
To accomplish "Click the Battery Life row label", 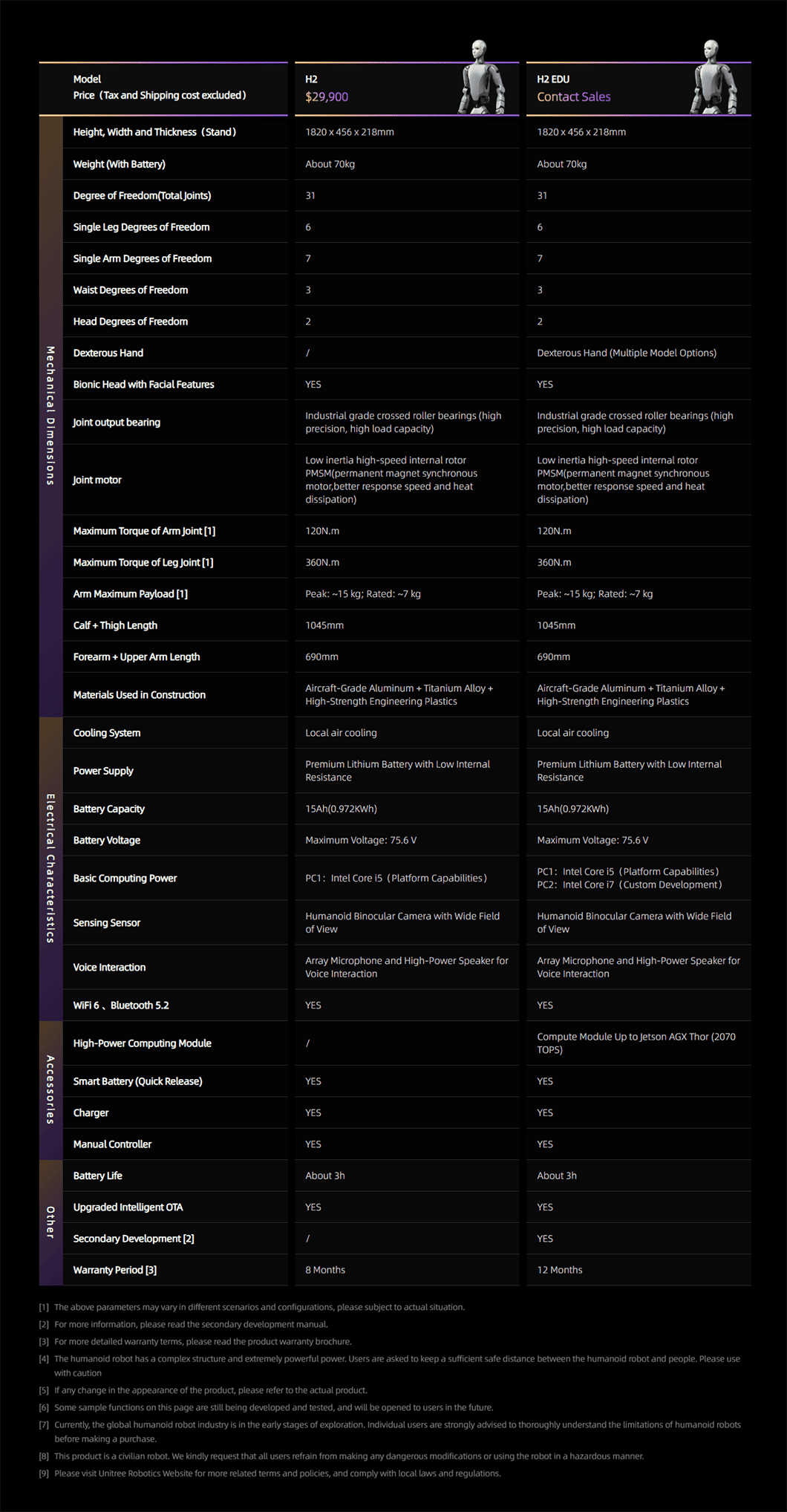I will click(97, 1176).
